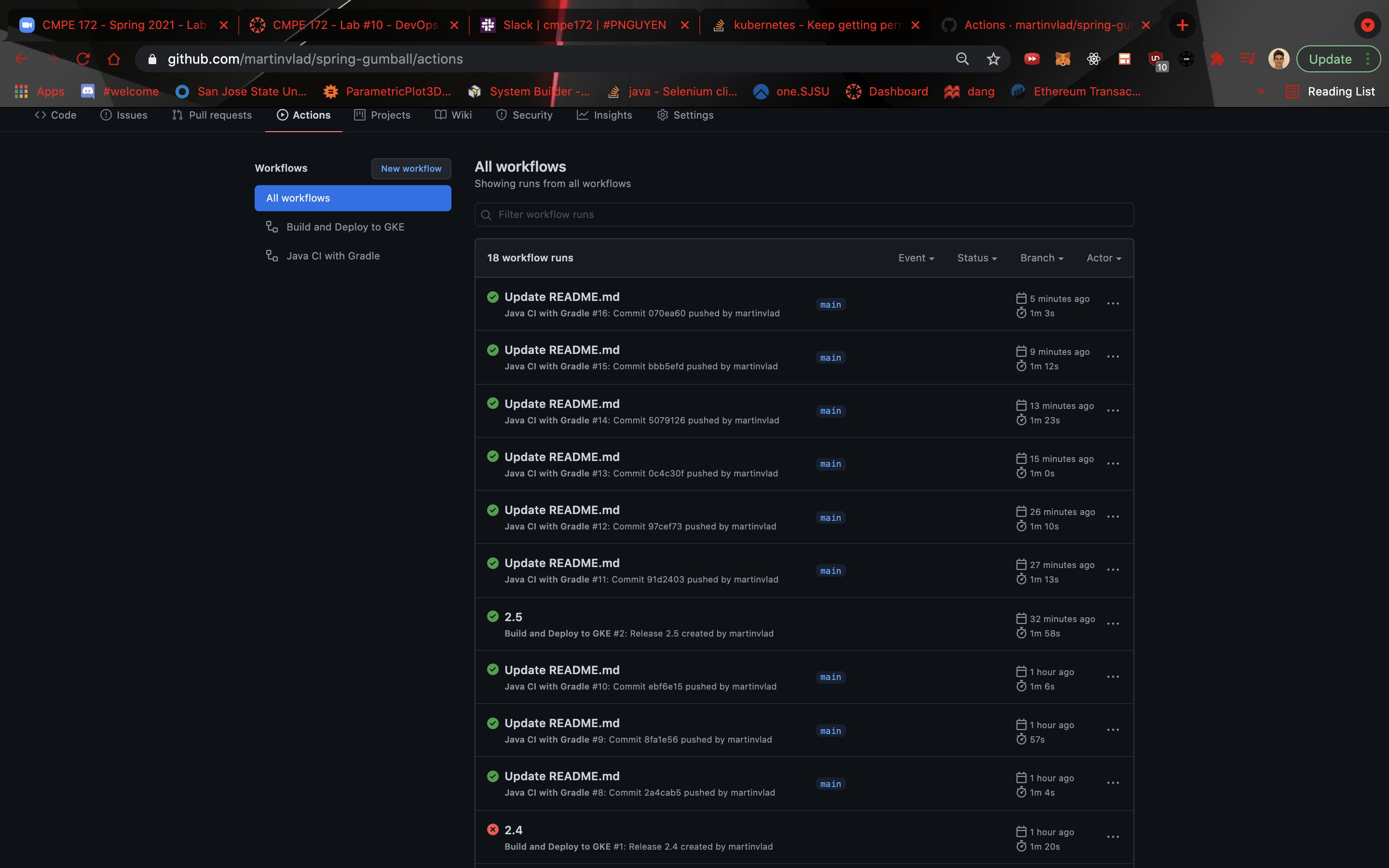
Task: Click the zoom magnifier in address bar
Action: [x=962, y=58]
